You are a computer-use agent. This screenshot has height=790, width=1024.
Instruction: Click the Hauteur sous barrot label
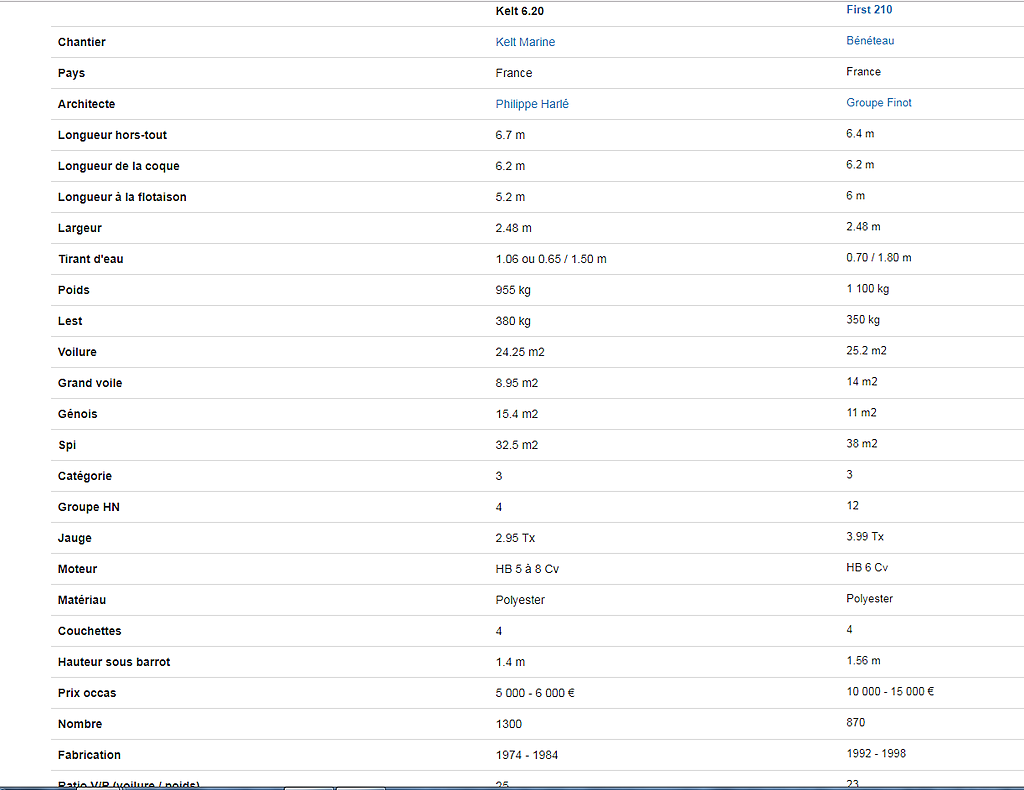coord(114,662)
